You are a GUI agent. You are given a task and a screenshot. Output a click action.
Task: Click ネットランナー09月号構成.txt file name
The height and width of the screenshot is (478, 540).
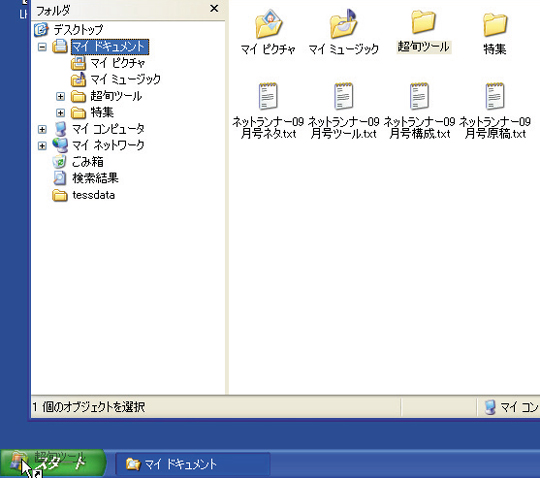coord(419,127)
